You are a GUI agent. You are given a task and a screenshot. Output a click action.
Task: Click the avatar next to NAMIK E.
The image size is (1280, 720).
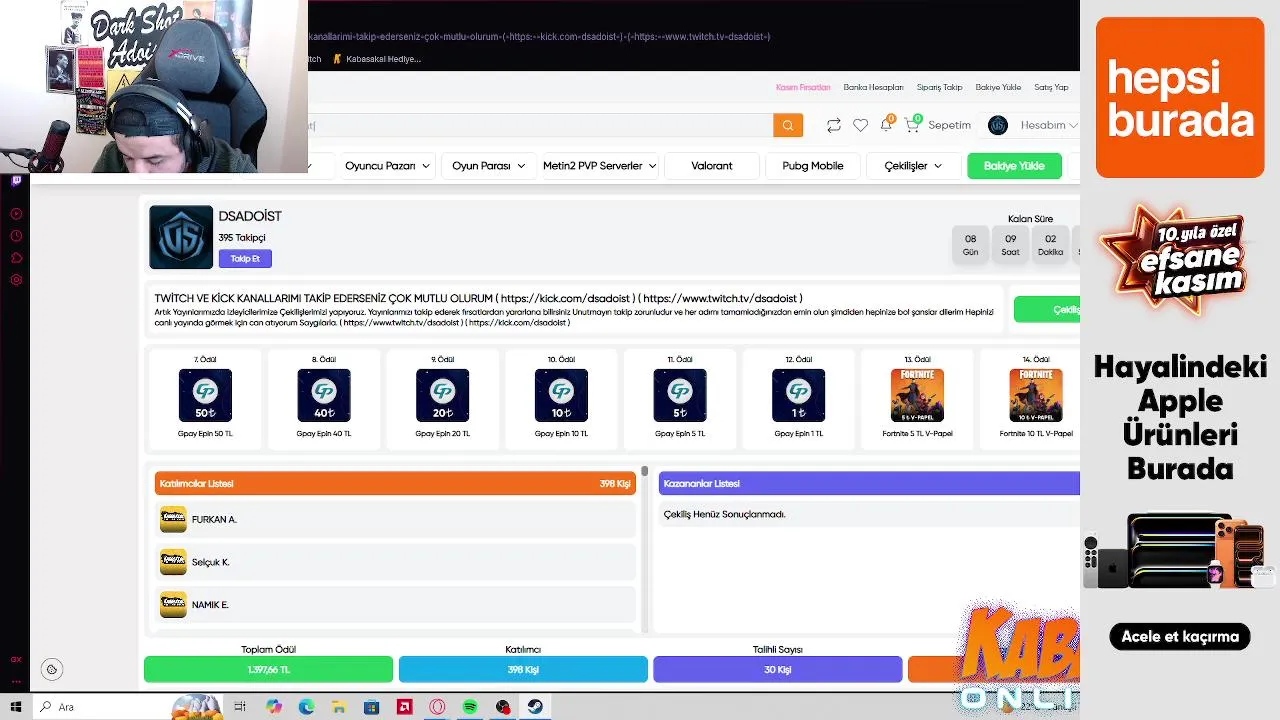pyautogui.click(x=173, y=604)
